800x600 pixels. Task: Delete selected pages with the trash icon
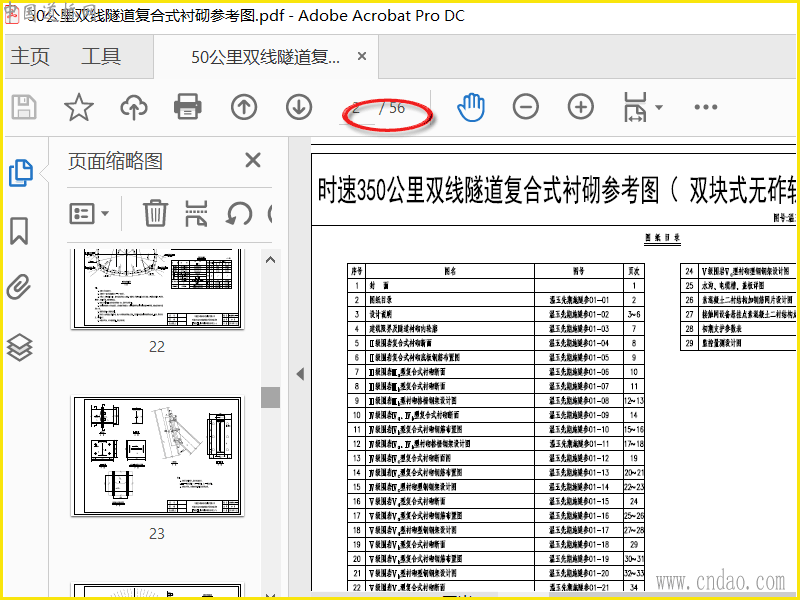coord(155,213)
